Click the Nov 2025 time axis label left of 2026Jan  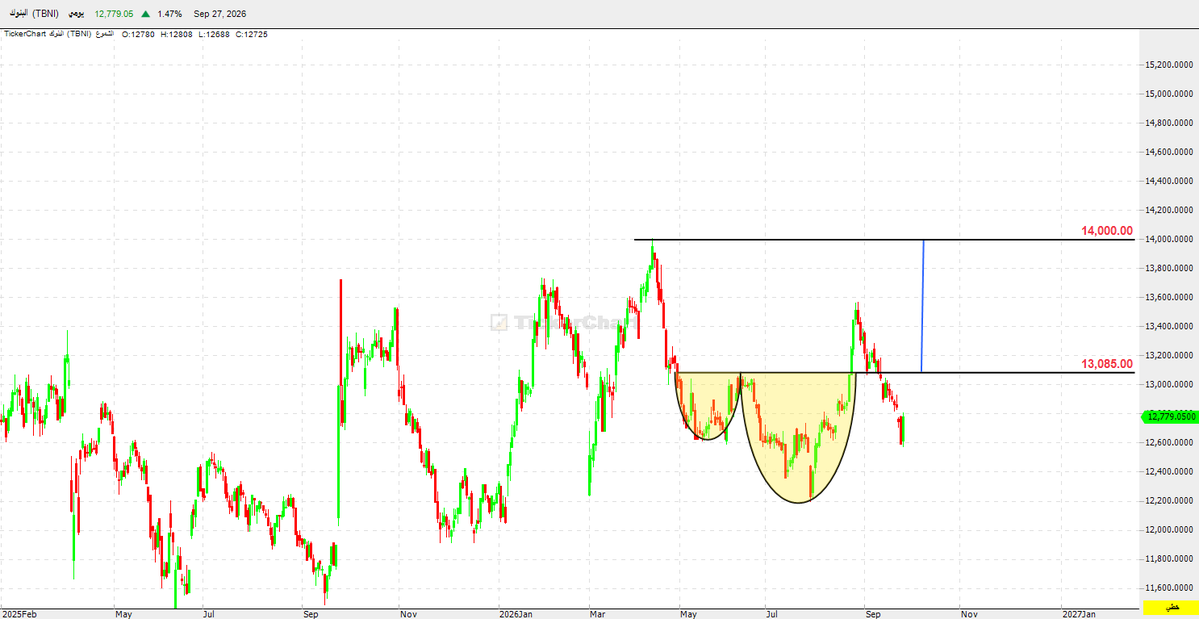tap(406, 614)
